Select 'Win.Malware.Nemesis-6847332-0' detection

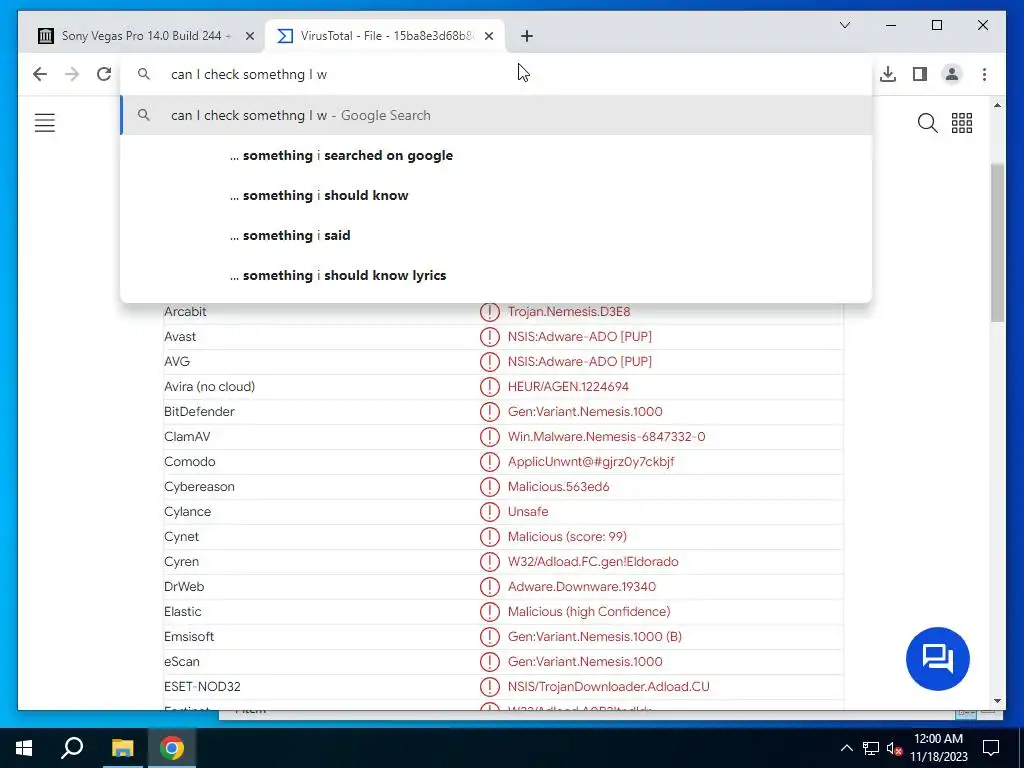(x=607, y=436)
